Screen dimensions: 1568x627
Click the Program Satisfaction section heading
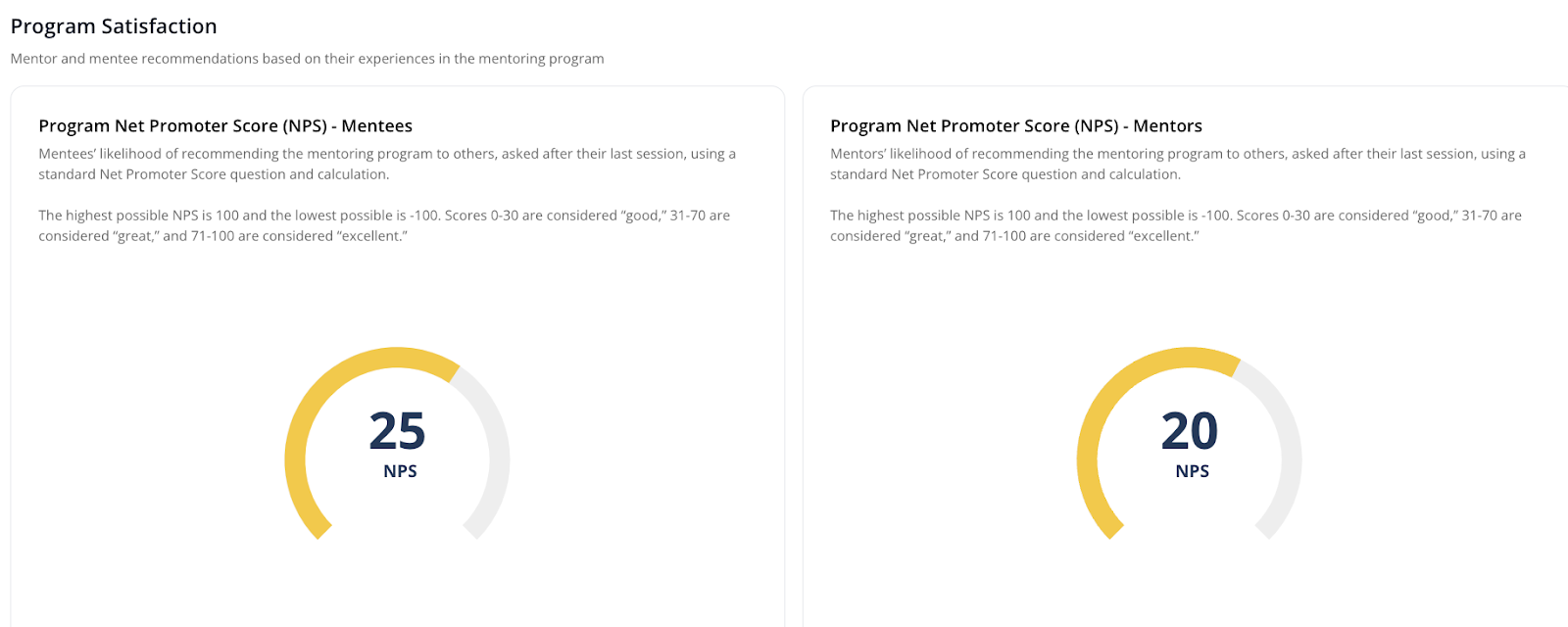(114, 26)
